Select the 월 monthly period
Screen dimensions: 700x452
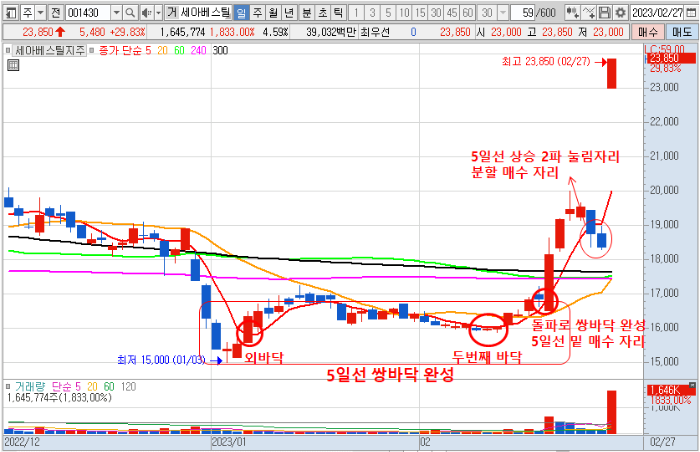point(273,13)
